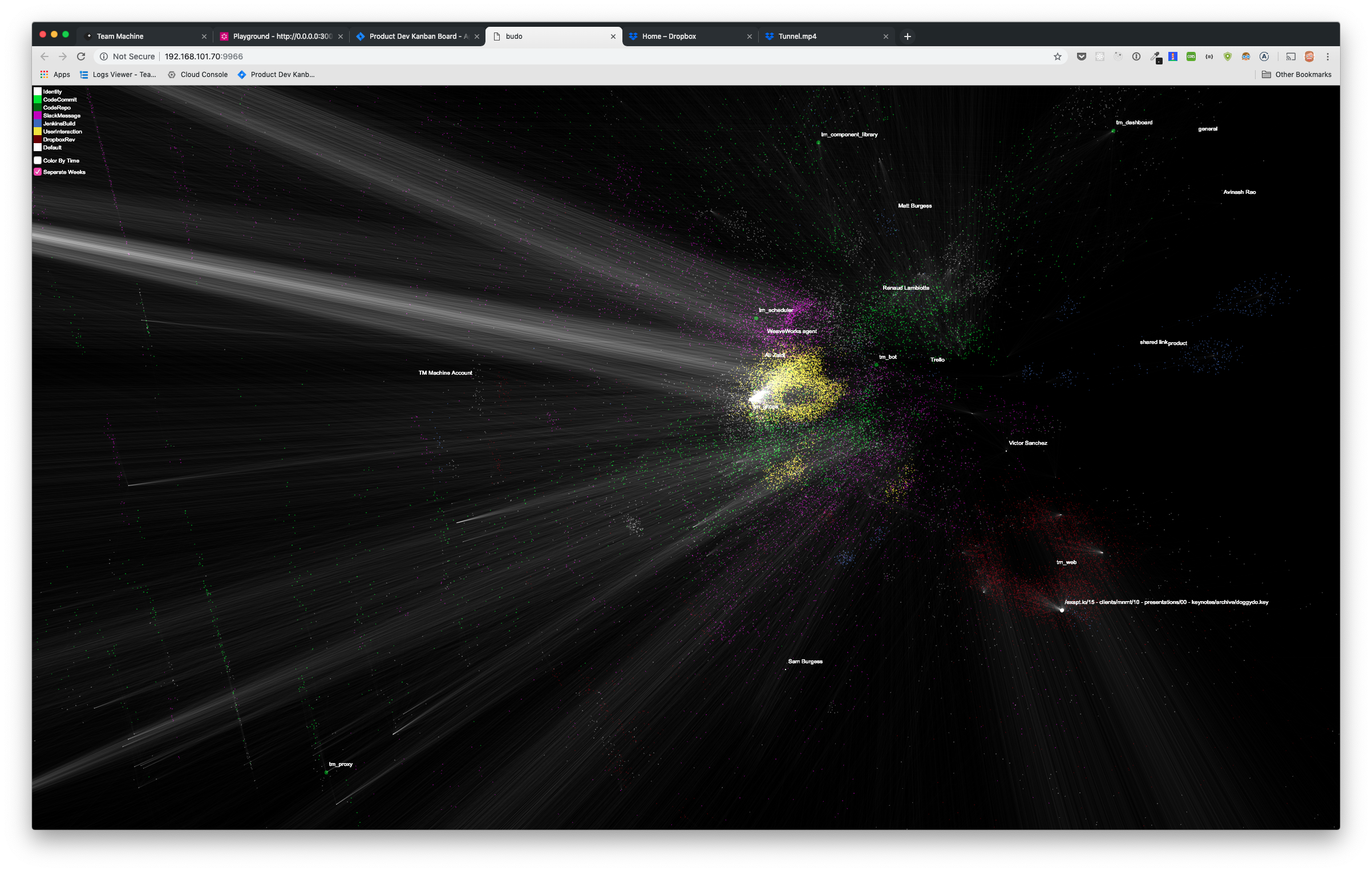This screenshot has width=1372, height=872.
Task: Enable the Color By Time checkbox
Action: click(x=38, y=161)
